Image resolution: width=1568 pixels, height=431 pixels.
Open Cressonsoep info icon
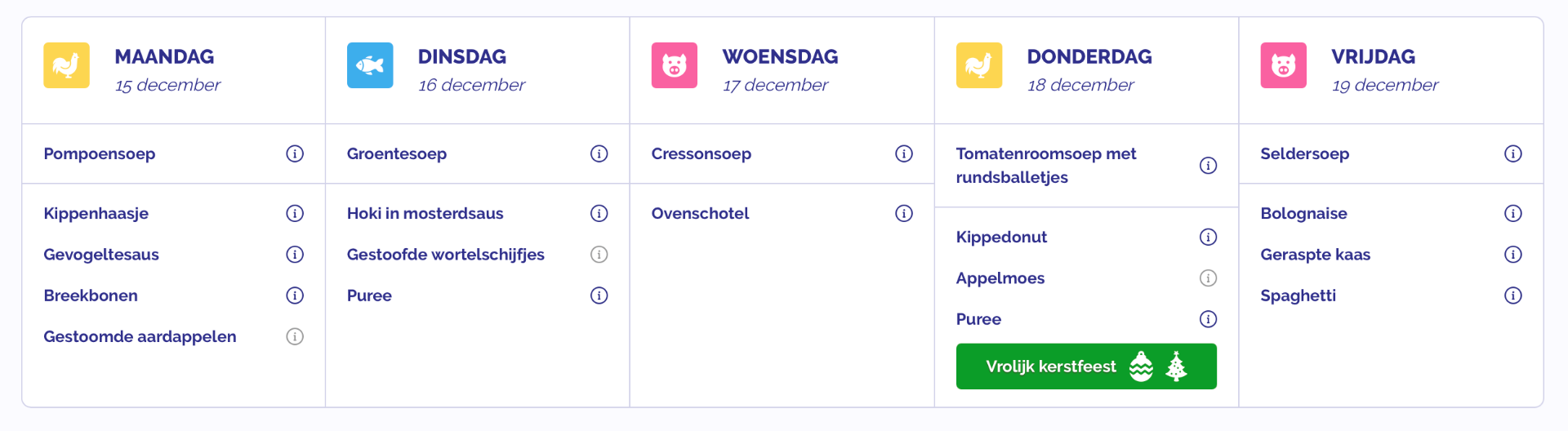pyautogui.click(x=904, y=153)
